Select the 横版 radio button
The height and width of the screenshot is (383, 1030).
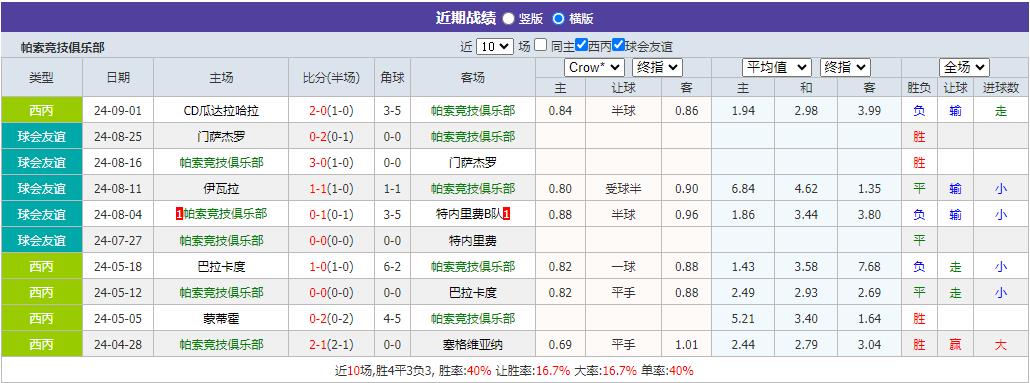click(x=558, y=18)
